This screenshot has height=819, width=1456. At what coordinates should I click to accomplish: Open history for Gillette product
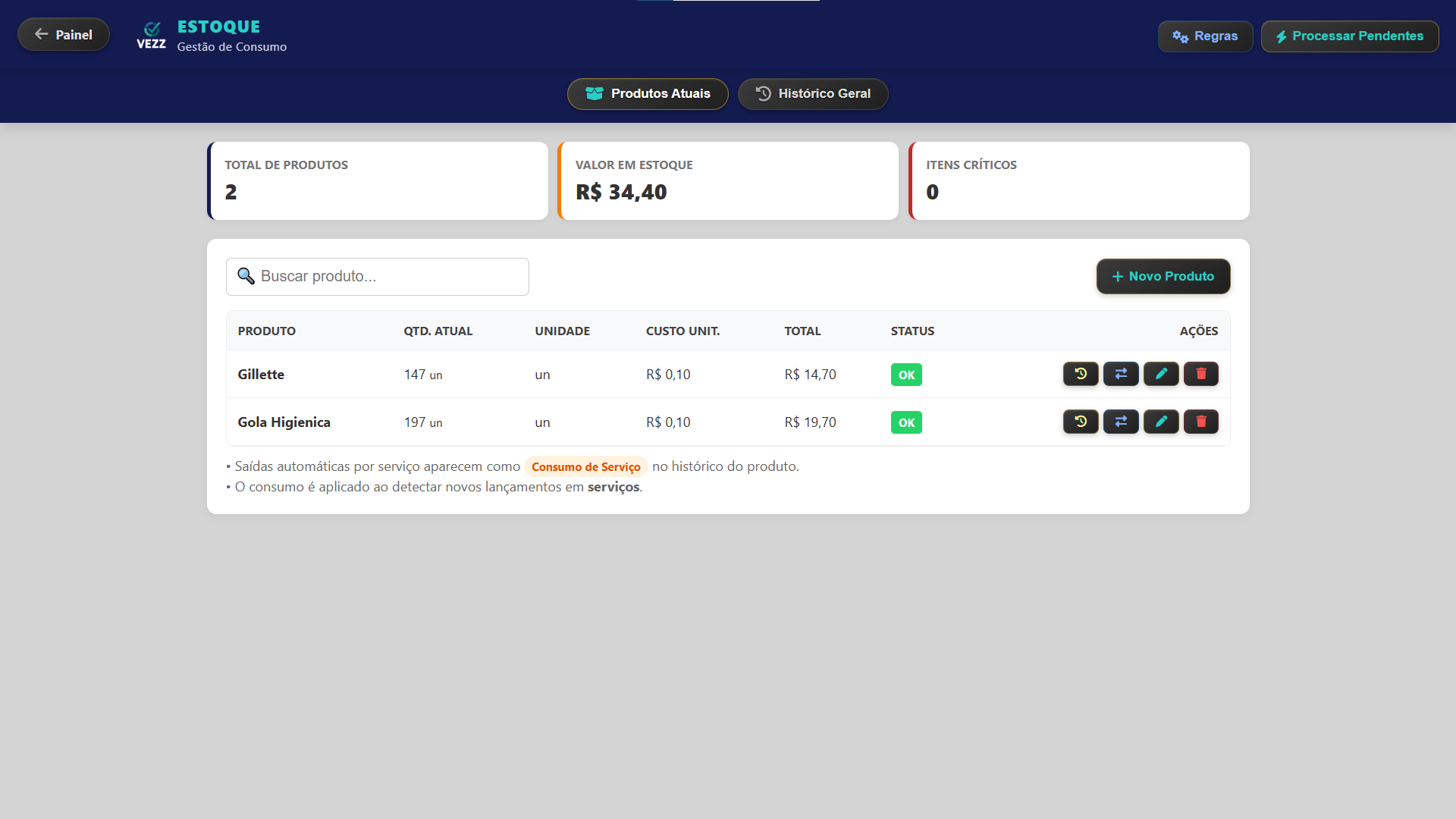[1080, 374]
